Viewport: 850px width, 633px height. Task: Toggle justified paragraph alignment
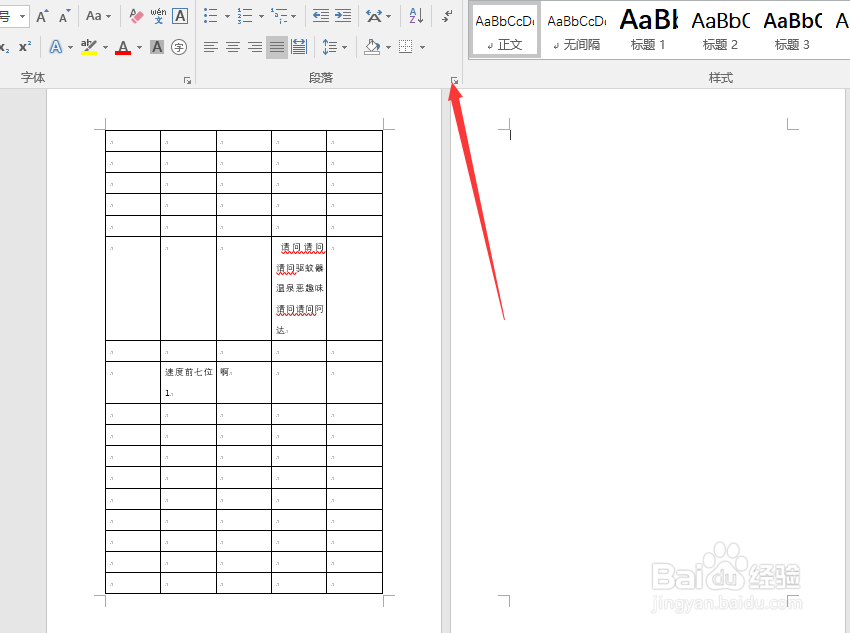click(x=277, y=47)
